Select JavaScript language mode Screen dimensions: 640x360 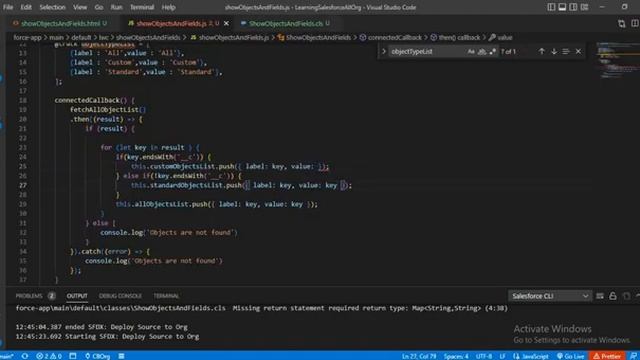[x=531, y=356]
